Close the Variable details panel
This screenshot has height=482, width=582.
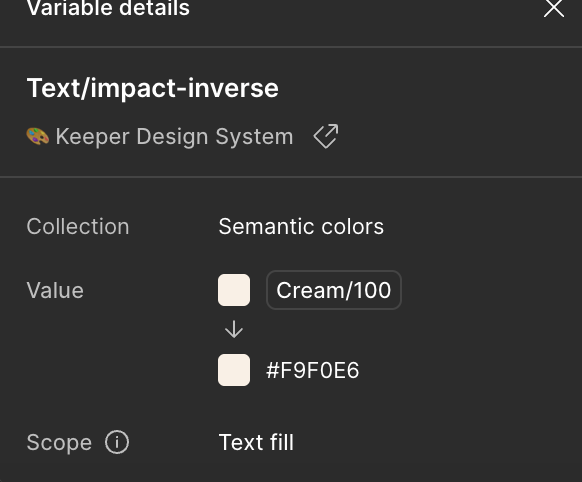click(554, 8)
